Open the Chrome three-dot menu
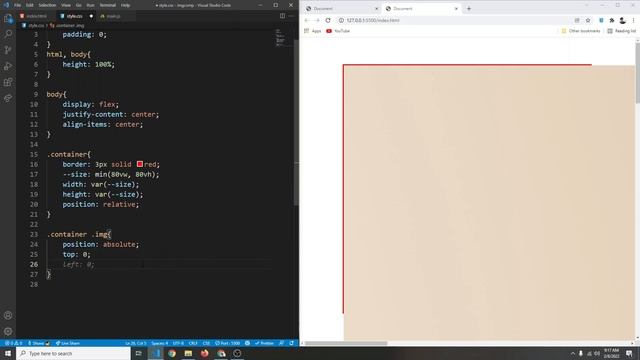The width and height of the screenshot is (640, 360). pos(633,20)
